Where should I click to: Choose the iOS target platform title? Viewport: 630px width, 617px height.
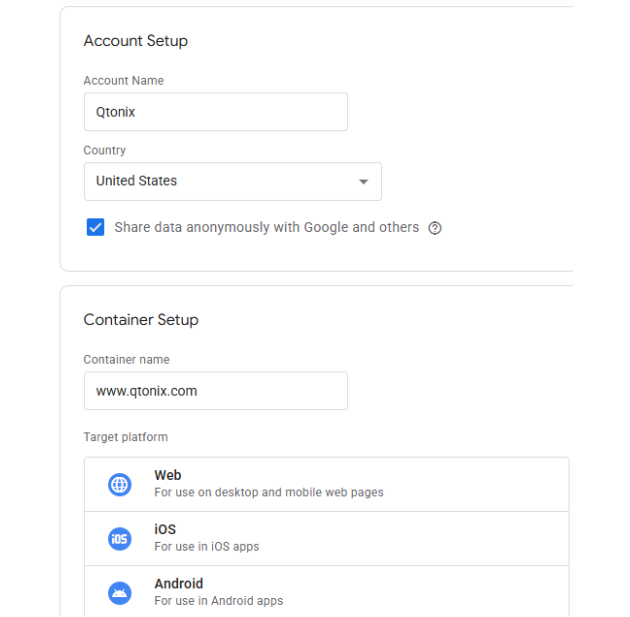coord(165,530)
